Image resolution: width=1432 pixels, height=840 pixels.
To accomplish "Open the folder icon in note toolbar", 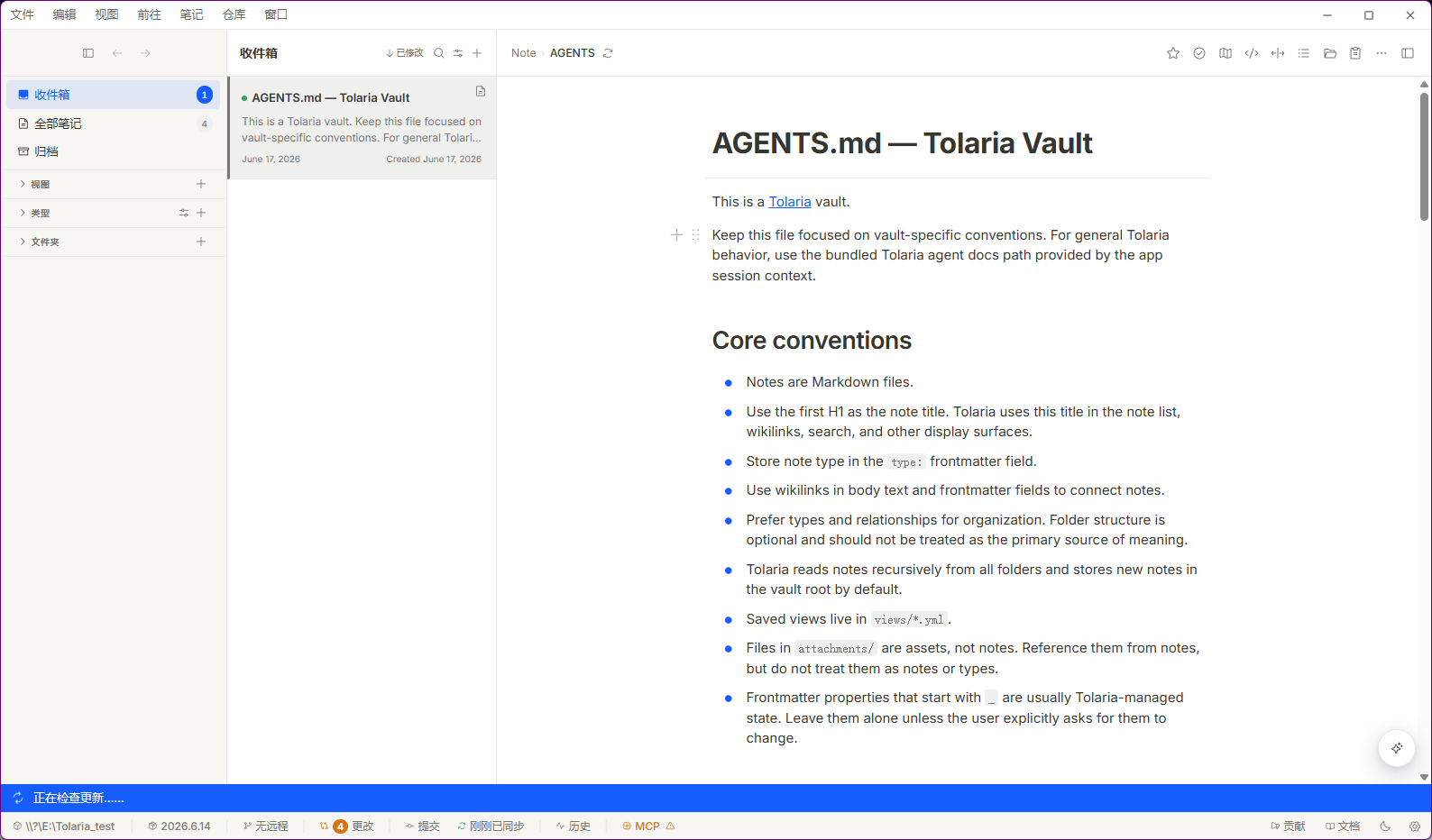I will pos(1330,53).
